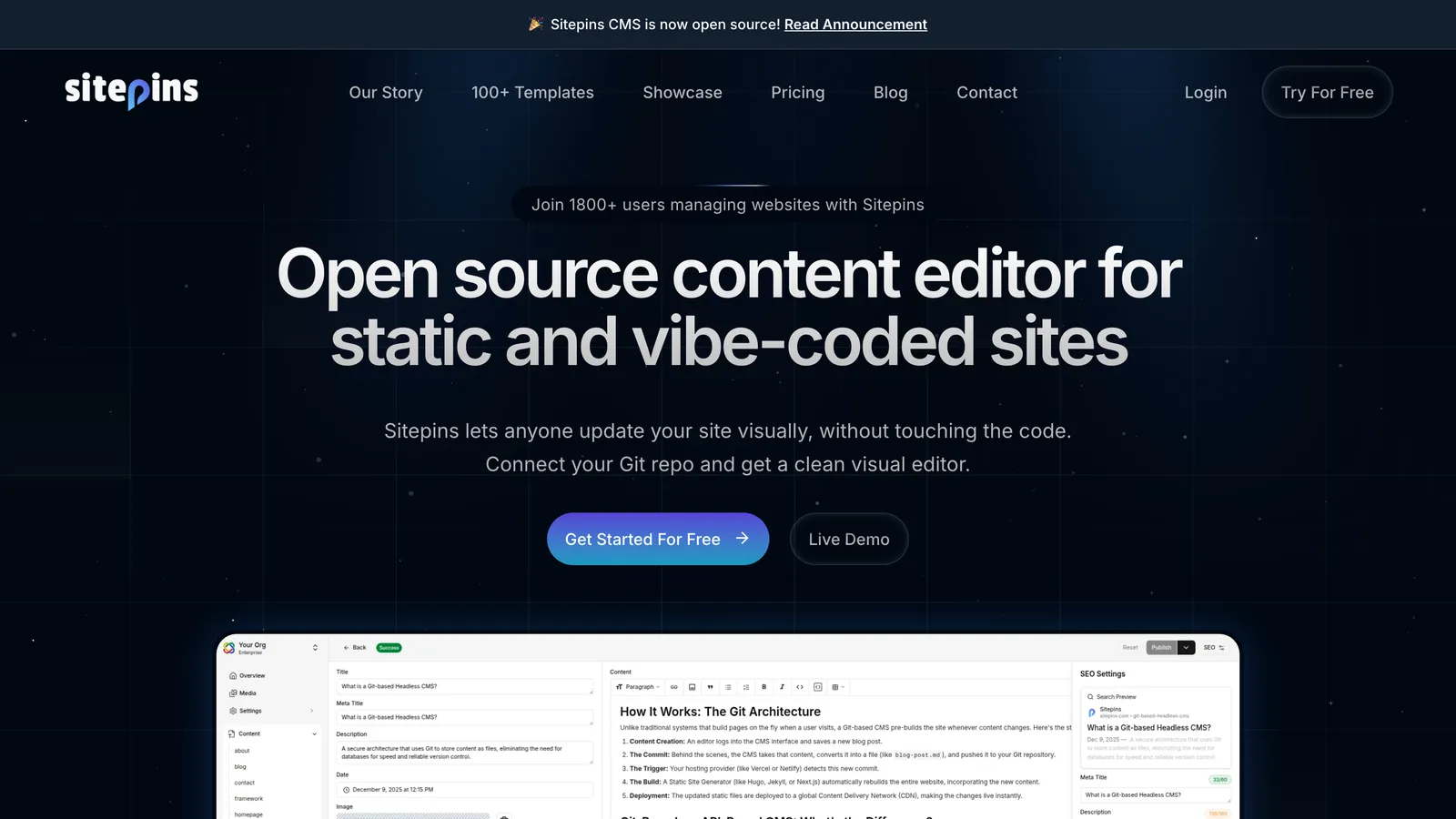Image resolution: width=1456 pixels, height=819 pixels.
Task: Click the 'How It Works' heading
Action: click(720, 712)
